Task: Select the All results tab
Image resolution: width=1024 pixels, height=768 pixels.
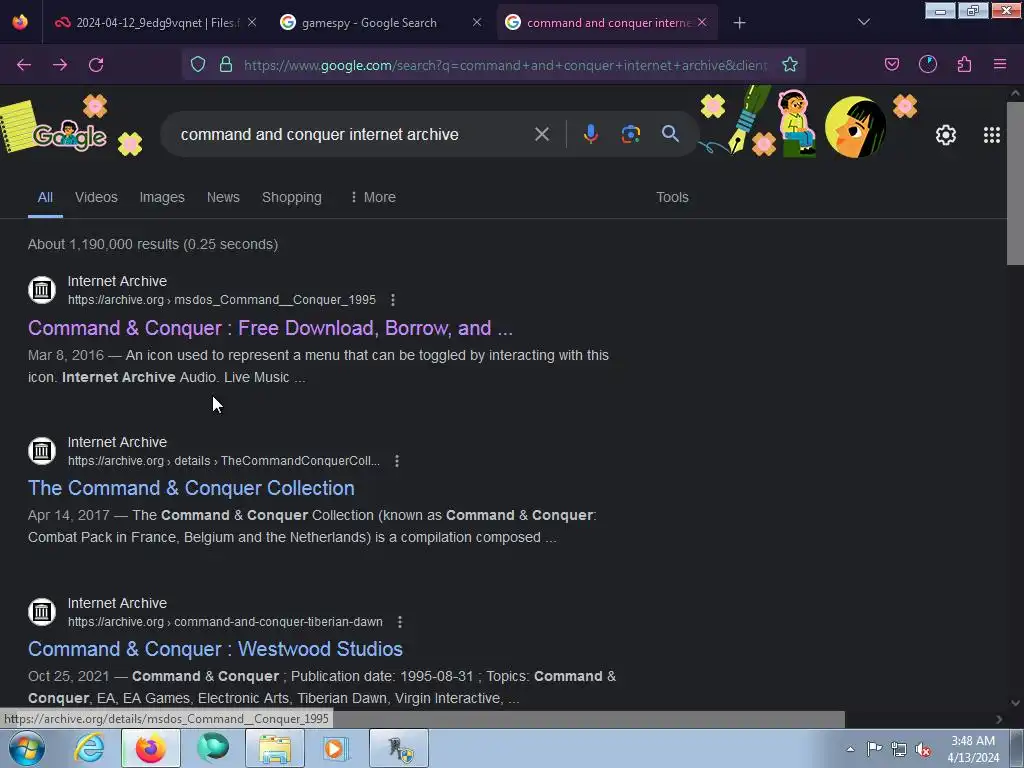Action: point(45,197)
